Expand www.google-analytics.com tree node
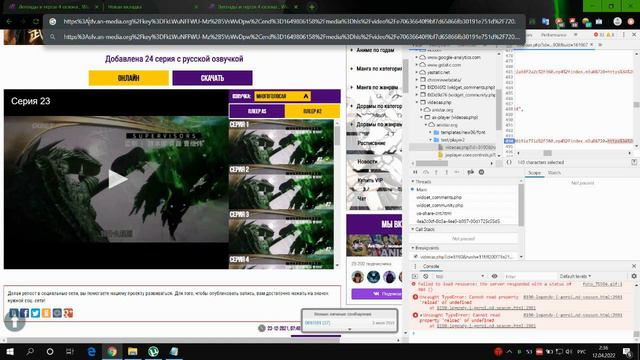Image resolution: width=640 pixels, height=360 pixels. tap(417, 58)
